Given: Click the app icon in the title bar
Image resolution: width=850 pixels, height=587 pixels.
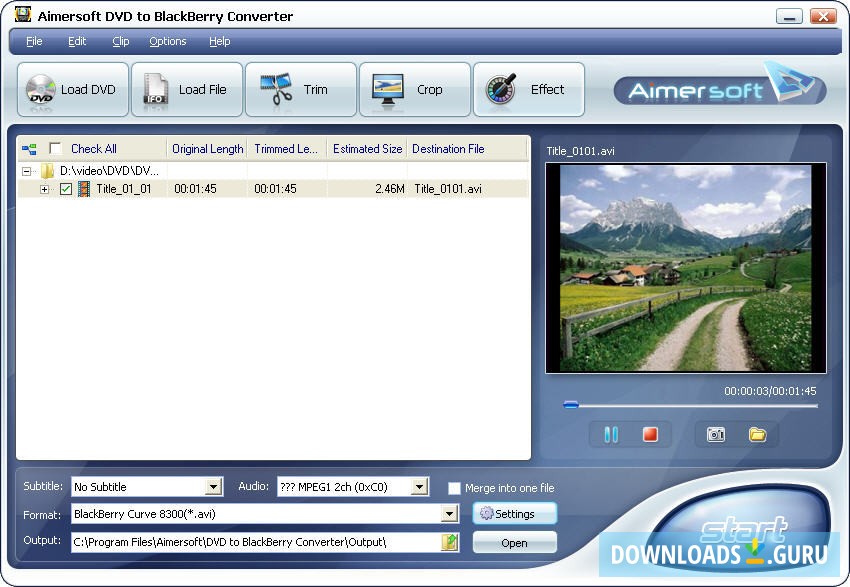Looking at the screenshot, I should [23, 15].
